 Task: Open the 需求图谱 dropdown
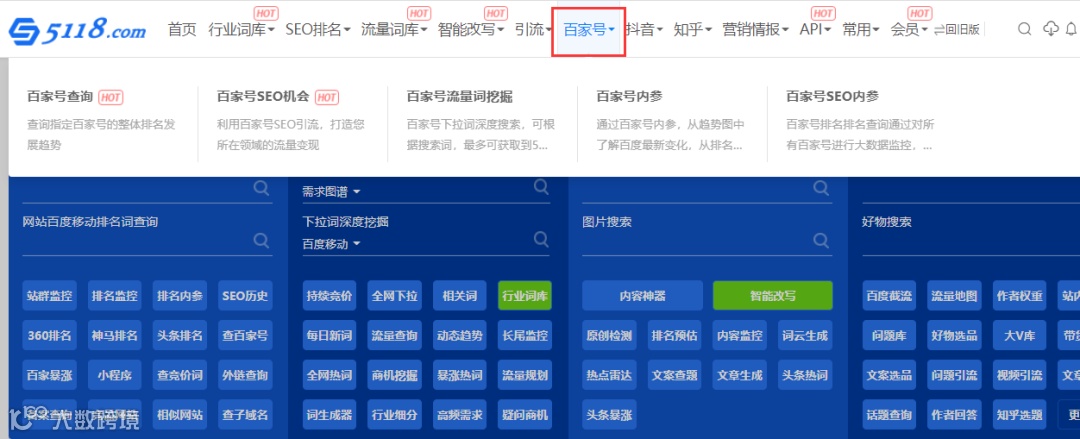pyautogui.click(x=331, y=192)
